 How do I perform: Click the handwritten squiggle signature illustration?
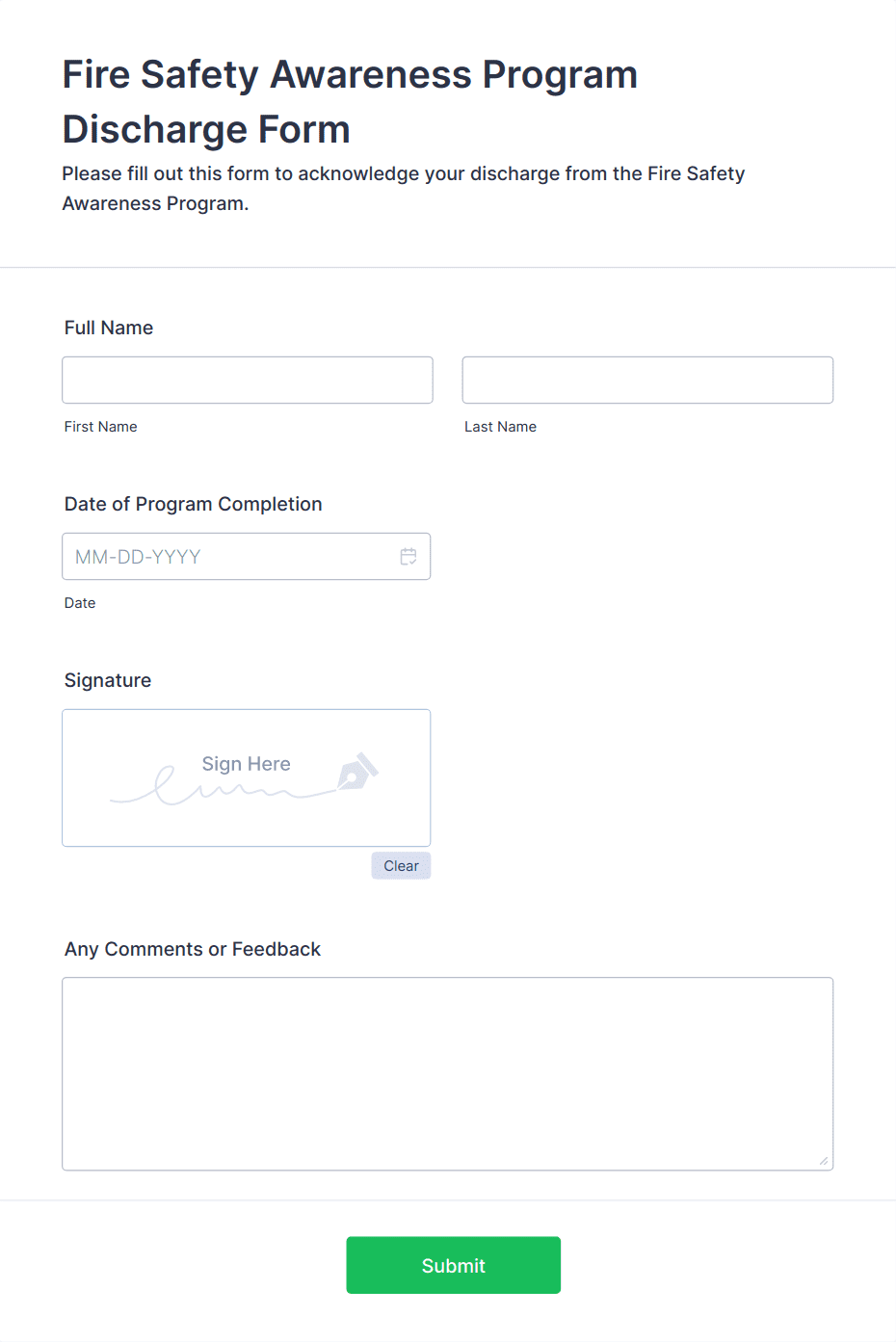[x=222, y=786]
